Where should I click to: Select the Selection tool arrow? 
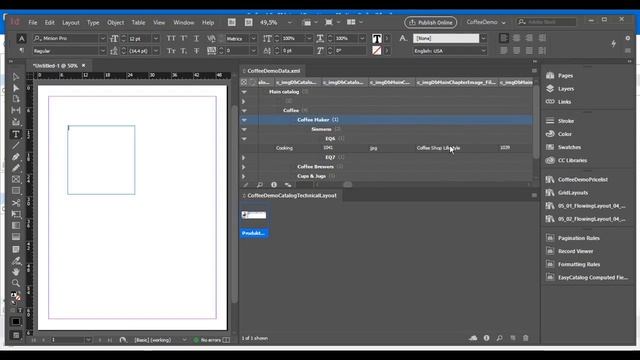pyautogui.click(x=16, y=76)
